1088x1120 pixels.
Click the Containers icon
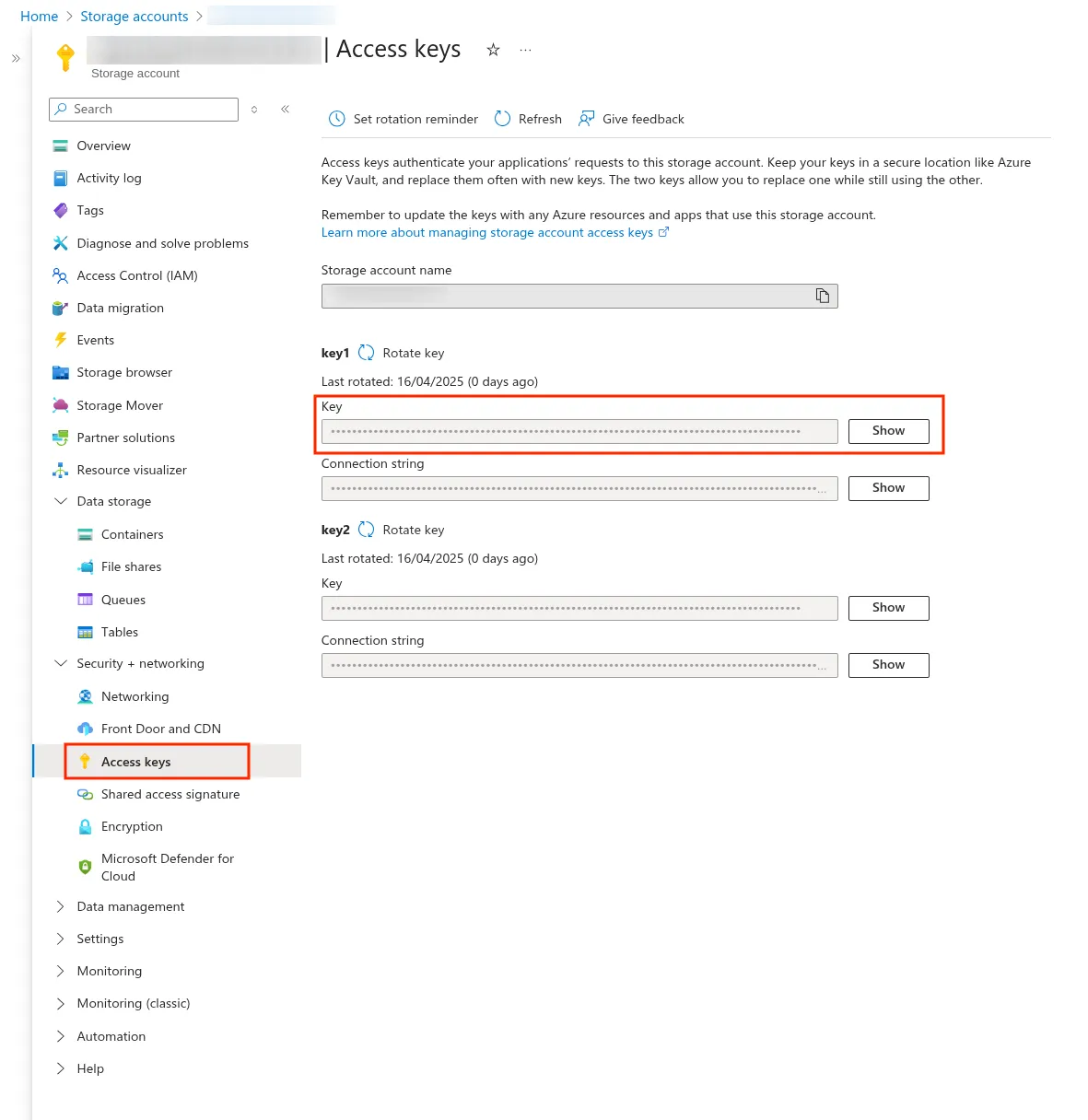(86, 534)
